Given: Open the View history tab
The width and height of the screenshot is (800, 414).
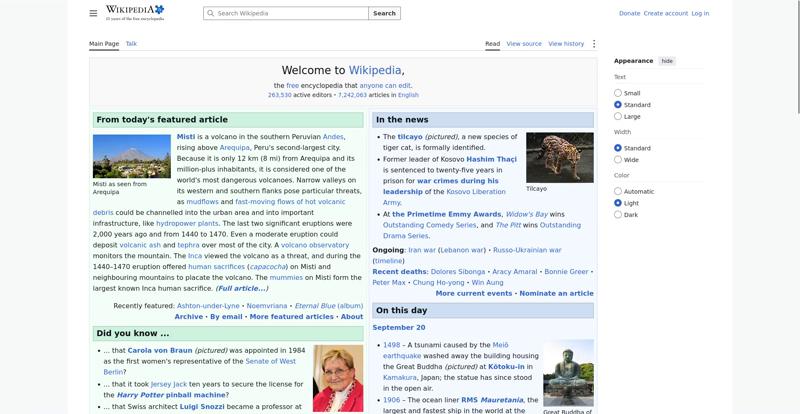Looking at the screenshot, I should [x=566, y=44].
